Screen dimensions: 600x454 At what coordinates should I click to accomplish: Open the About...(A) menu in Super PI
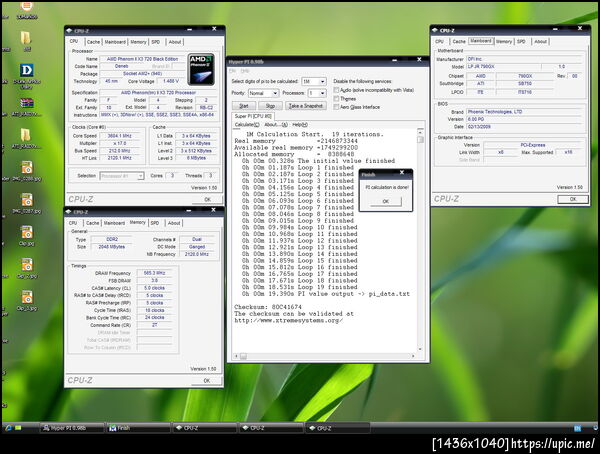(276, 125)
